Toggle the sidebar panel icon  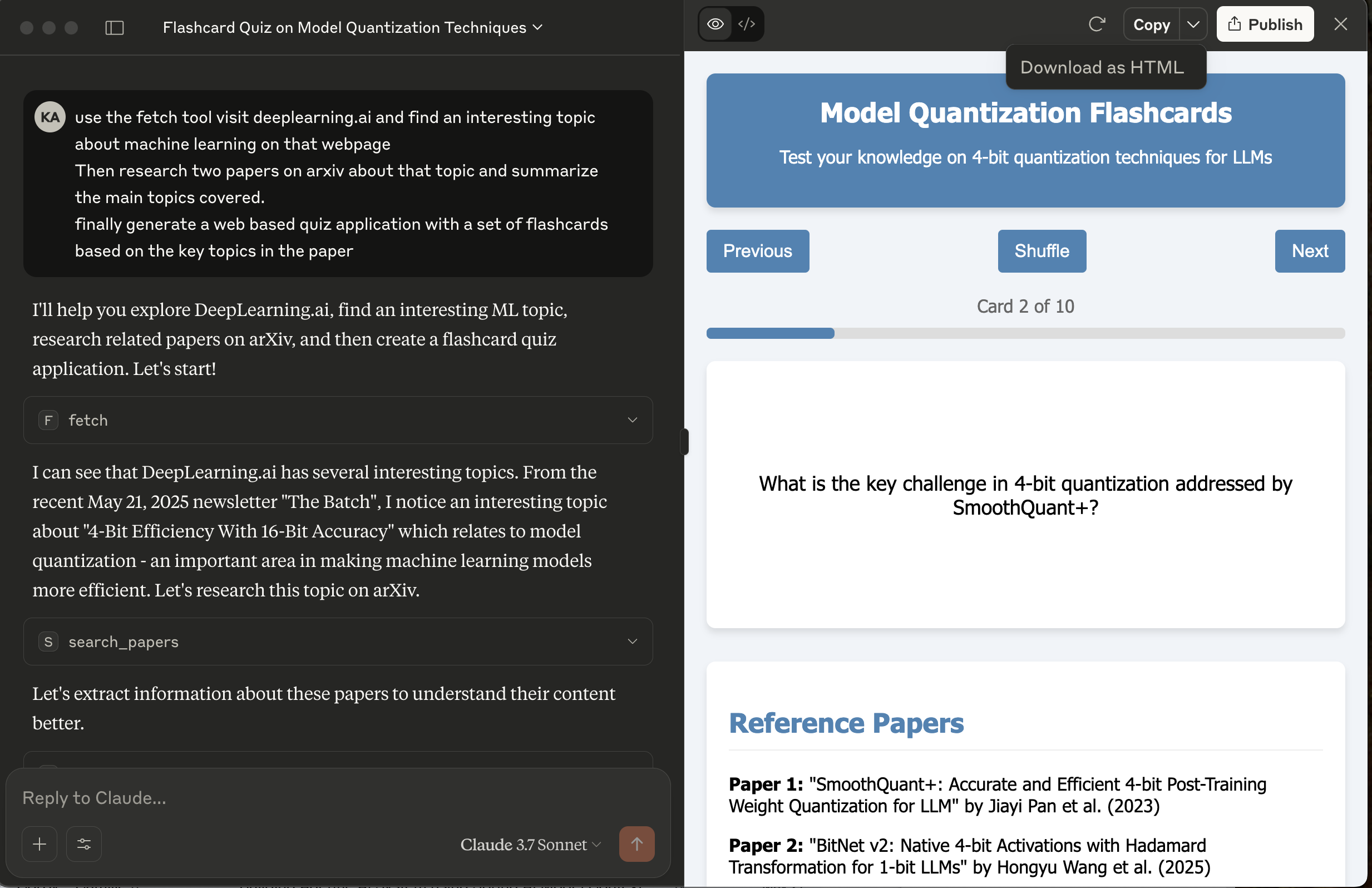pos(115,28)
